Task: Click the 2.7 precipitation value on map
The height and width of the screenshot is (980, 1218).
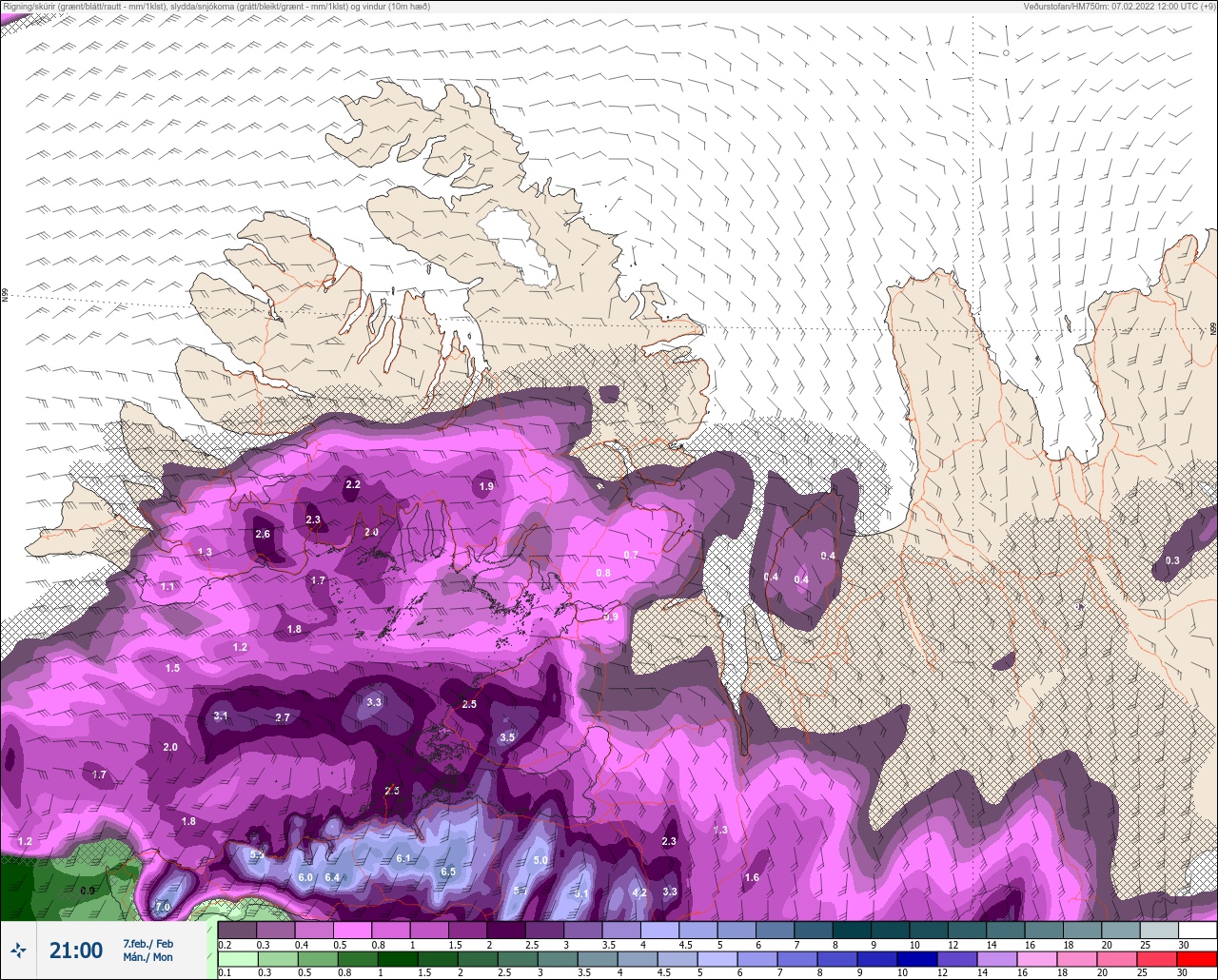Action: coord(283,717)
